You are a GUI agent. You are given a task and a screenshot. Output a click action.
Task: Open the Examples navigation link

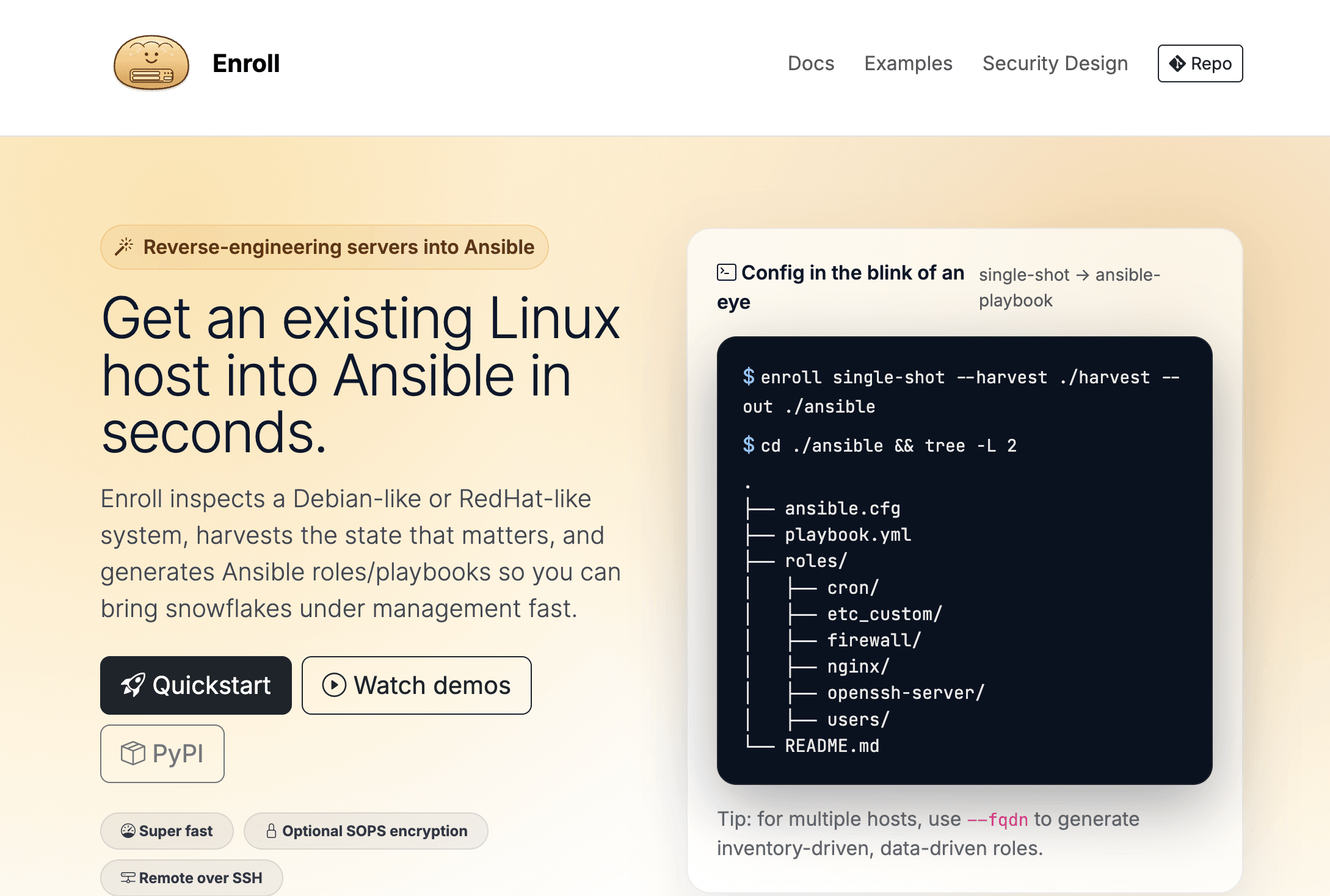click(908, 63)
